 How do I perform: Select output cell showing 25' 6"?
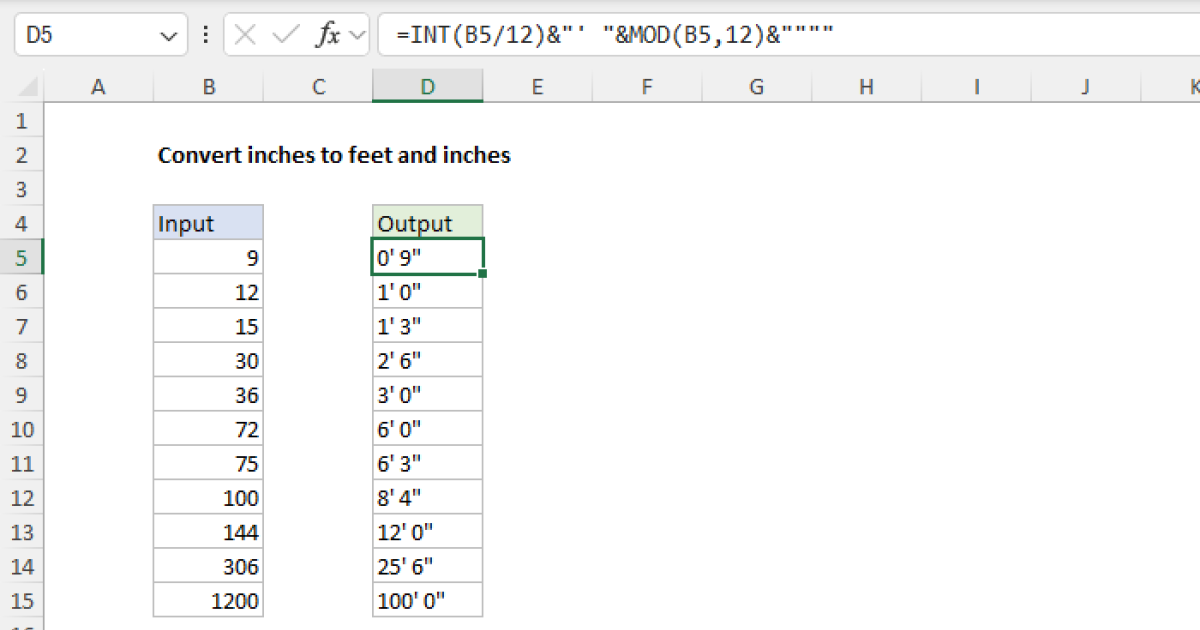coord(428,566)
